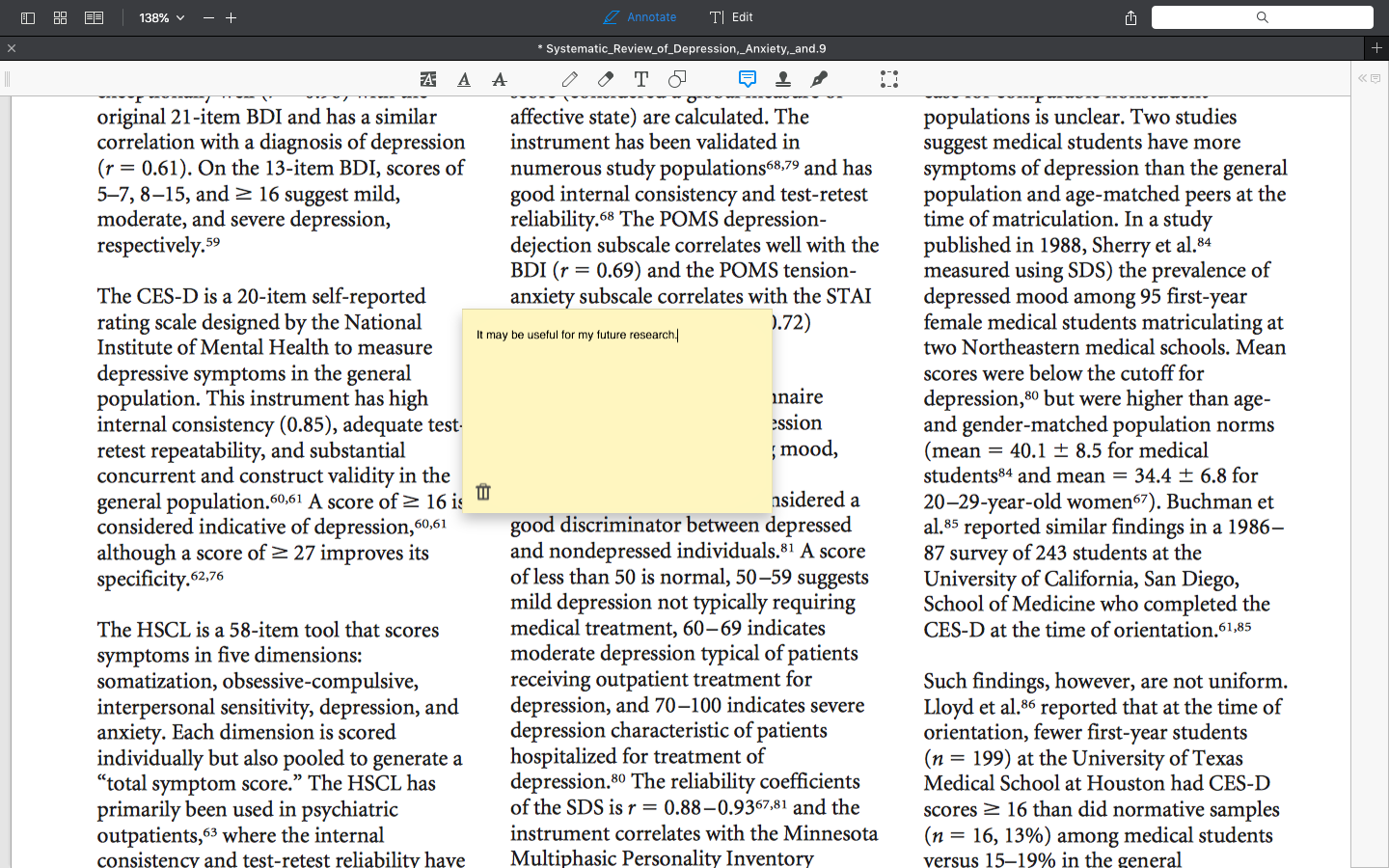1389x868 pixels.
Task: Open a new tab with the plus button
Action: (x=1376, y=47)
